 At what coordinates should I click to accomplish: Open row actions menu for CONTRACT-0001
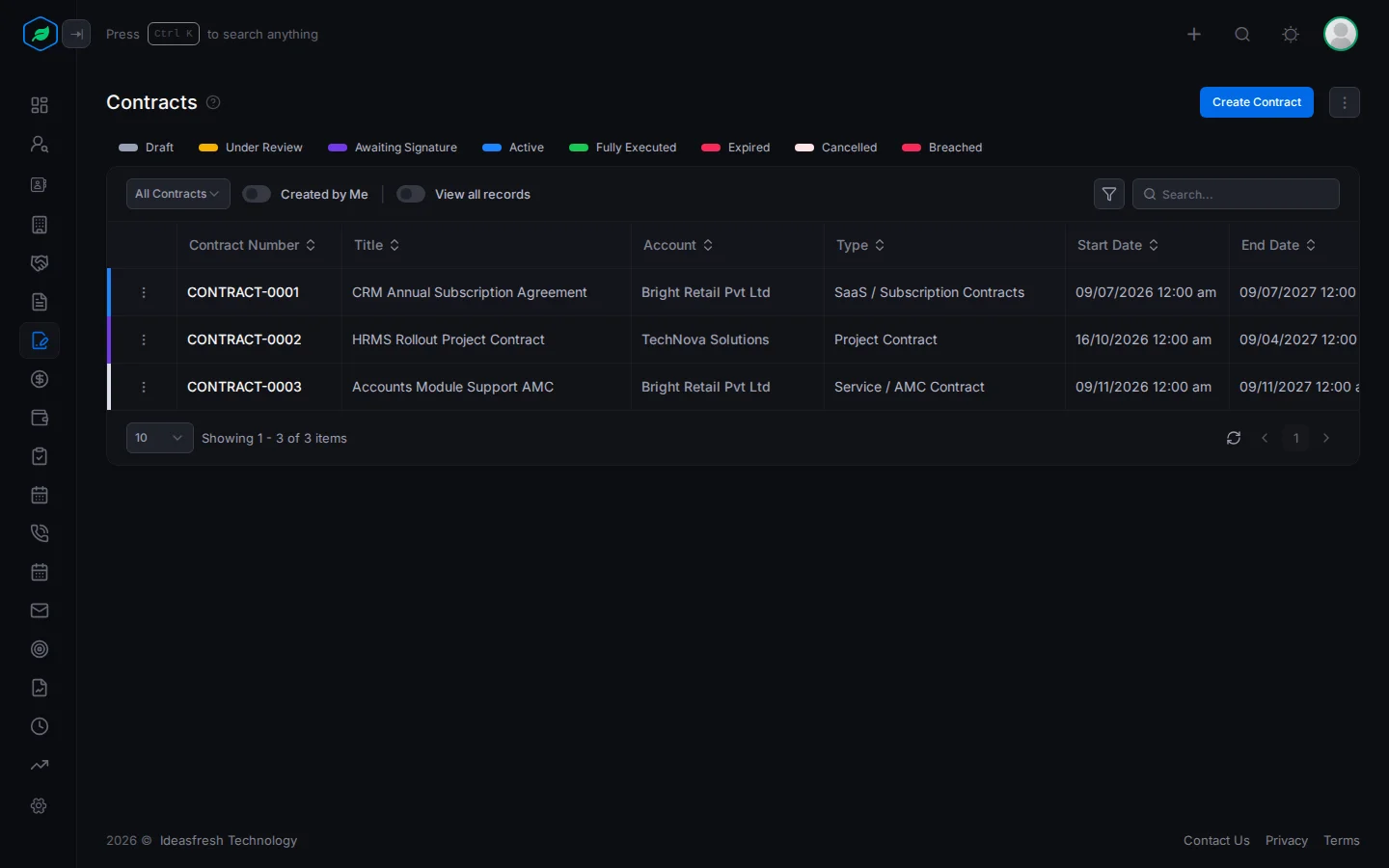click(x=144, y=292)
